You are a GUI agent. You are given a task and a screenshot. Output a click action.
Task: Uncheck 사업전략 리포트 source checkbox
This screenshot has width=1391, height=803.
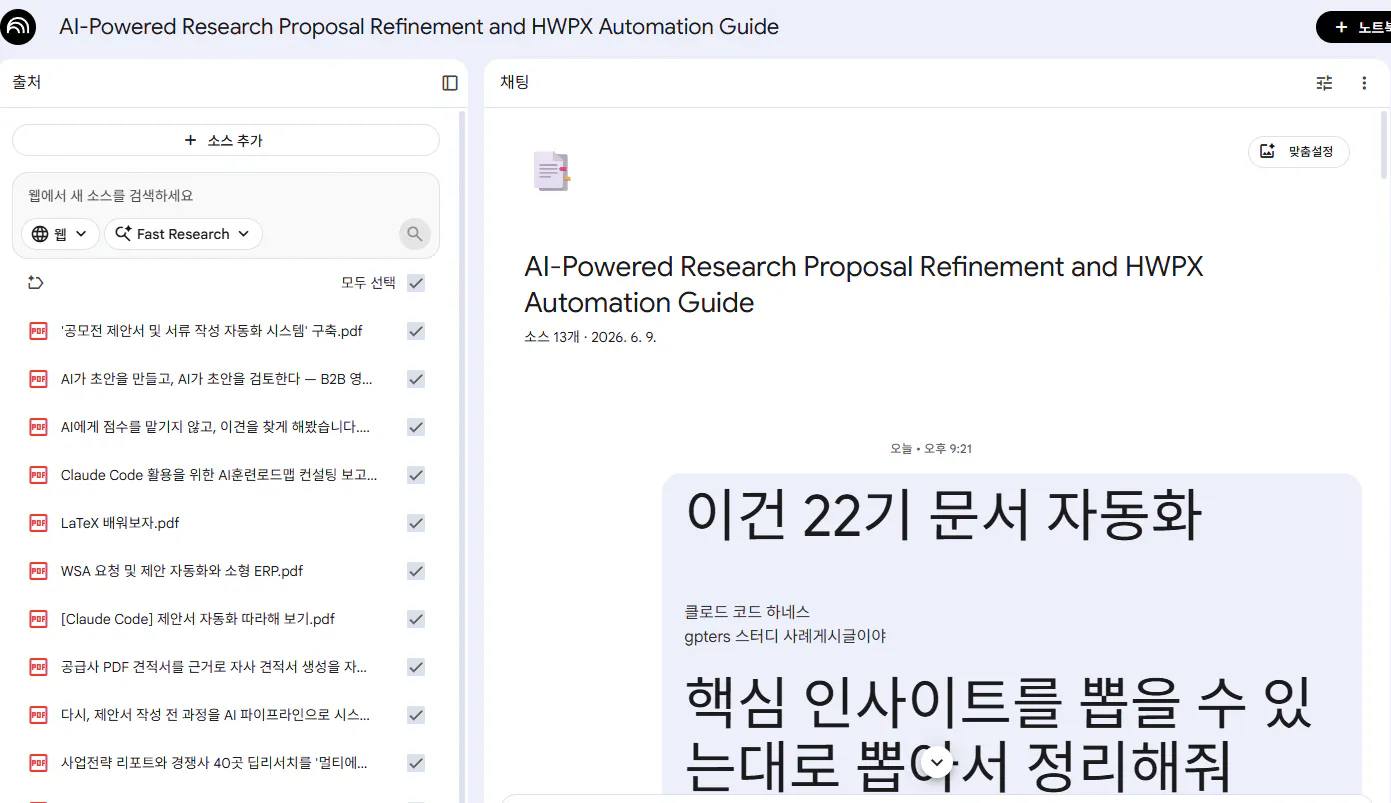pyautogui.click(x=416, y=763)
